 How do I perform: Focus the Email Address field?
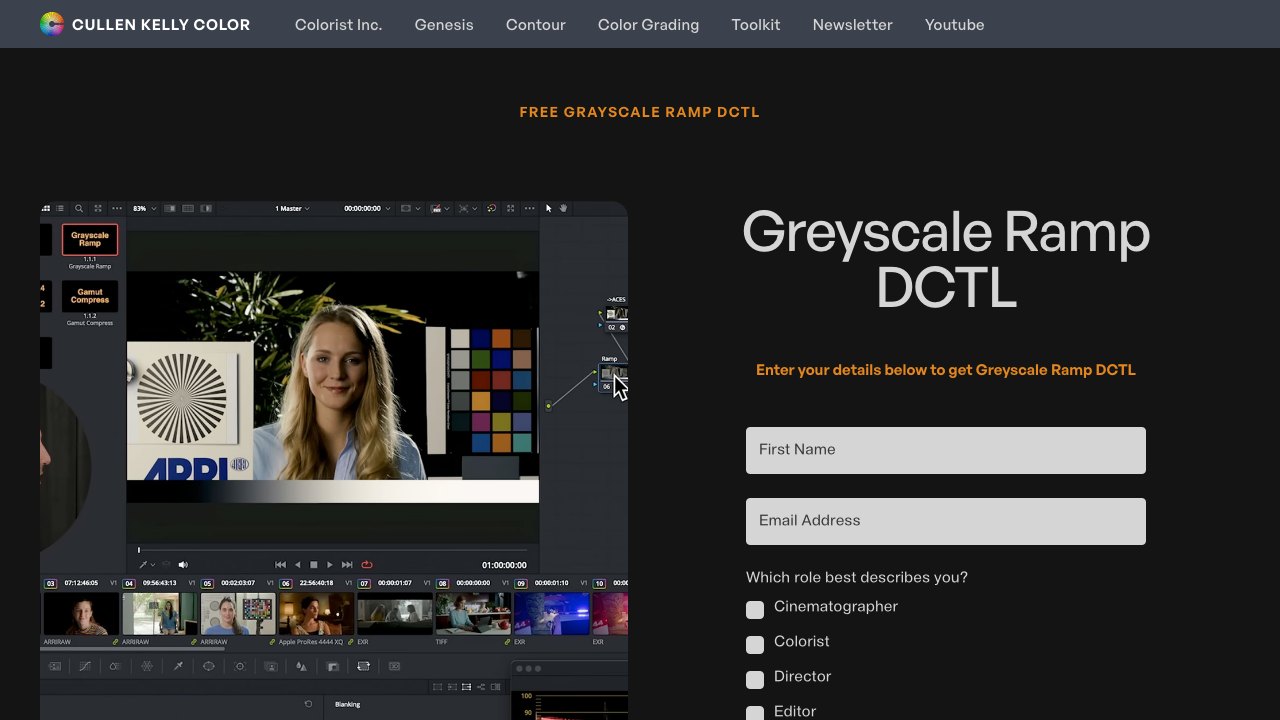pyautogui.click(x=946, y=521)
